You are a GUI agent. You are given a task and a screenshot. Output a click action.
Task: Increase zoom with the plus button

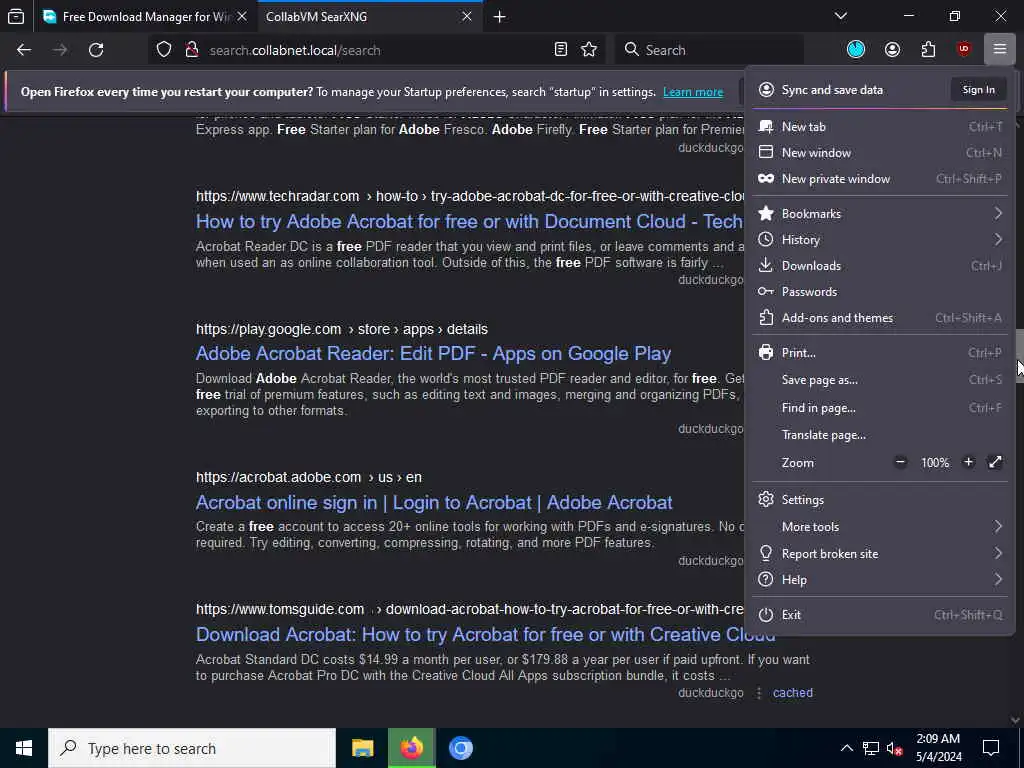pos(968,462)
